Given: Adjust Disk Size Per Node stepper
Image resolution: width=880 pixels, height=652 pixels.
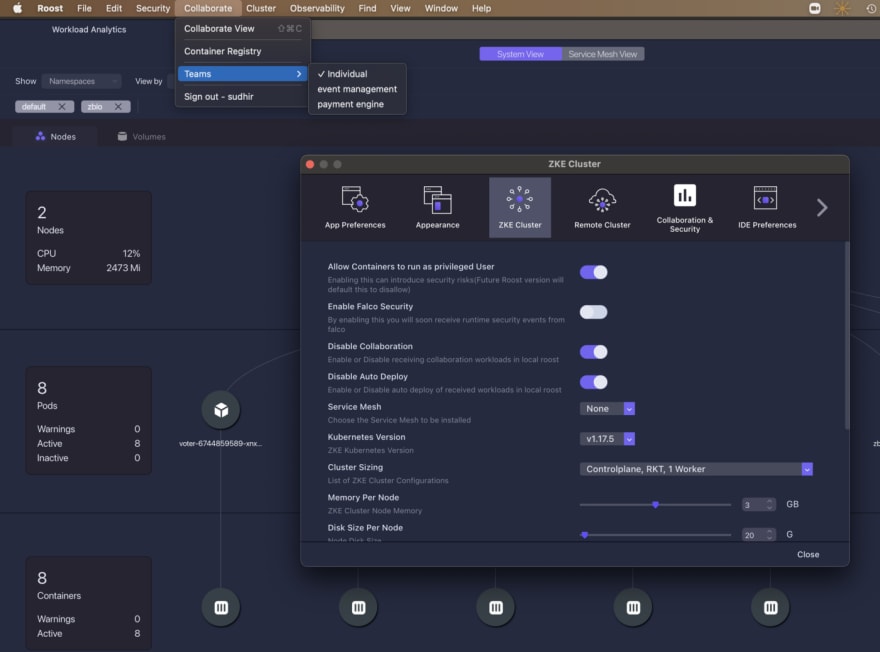Looking at the screenshot, I should point(769,535).
